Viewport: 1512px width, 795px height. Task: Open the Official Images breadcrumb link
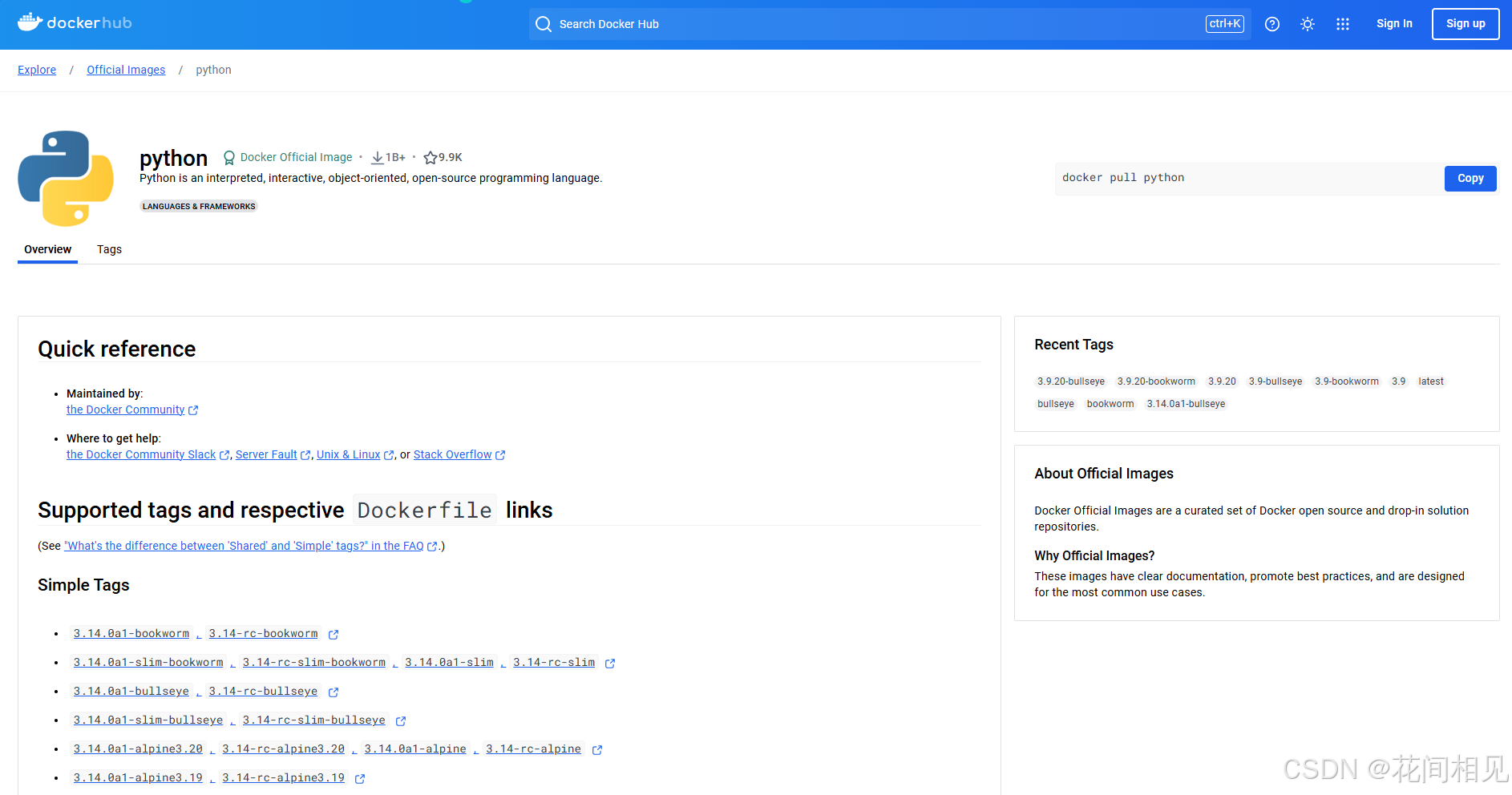tap(126, 70)
